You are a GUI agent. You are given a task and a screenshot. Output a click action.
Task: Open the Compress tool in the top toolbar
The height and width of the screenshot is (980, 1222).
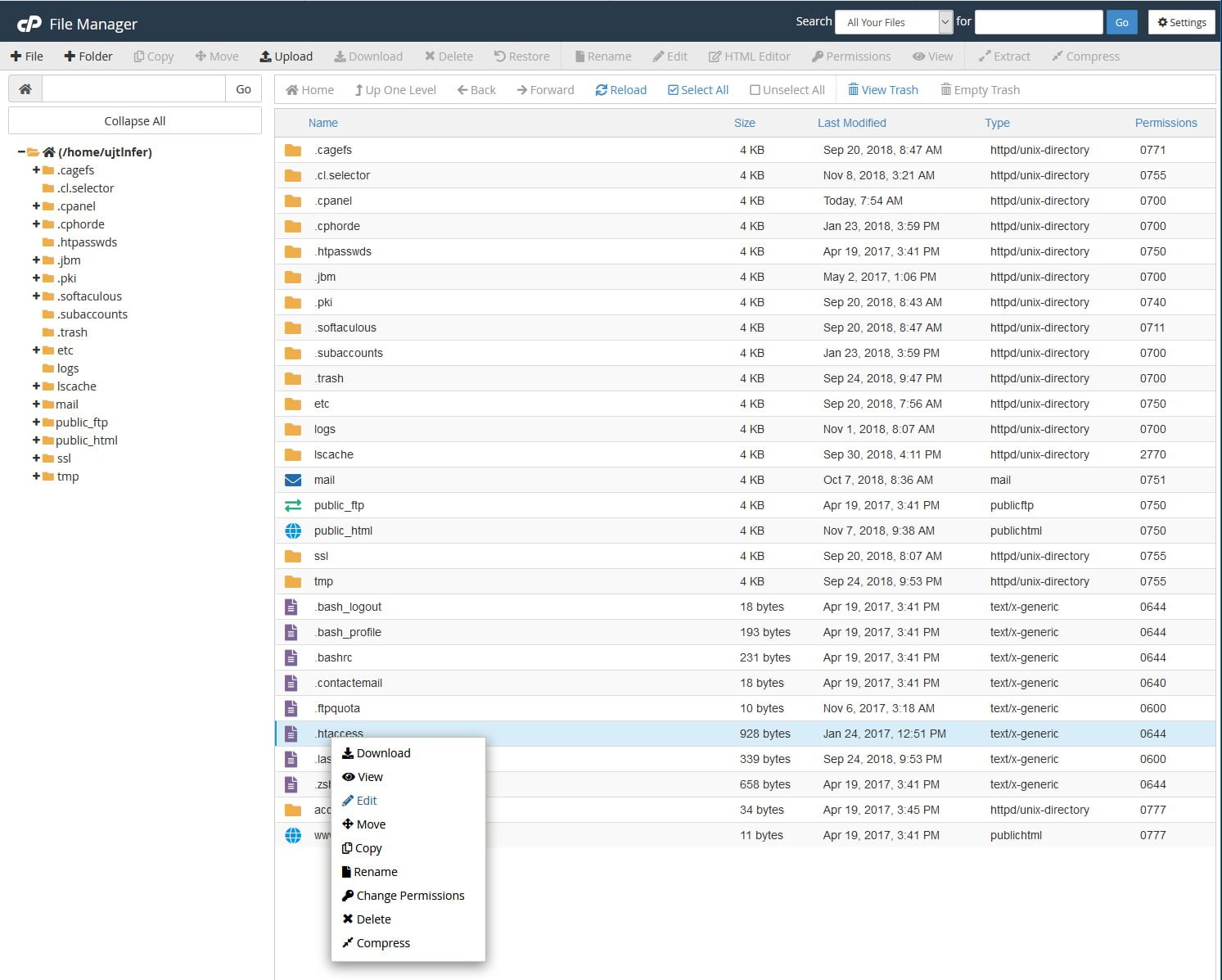(x=1086, y=56)
